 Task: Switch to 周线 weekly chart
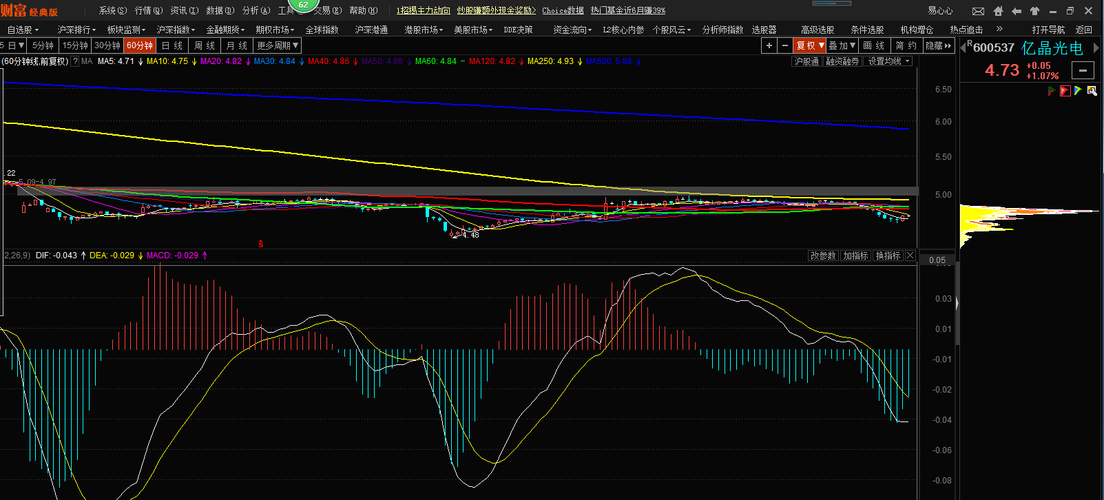click(204, 45)
